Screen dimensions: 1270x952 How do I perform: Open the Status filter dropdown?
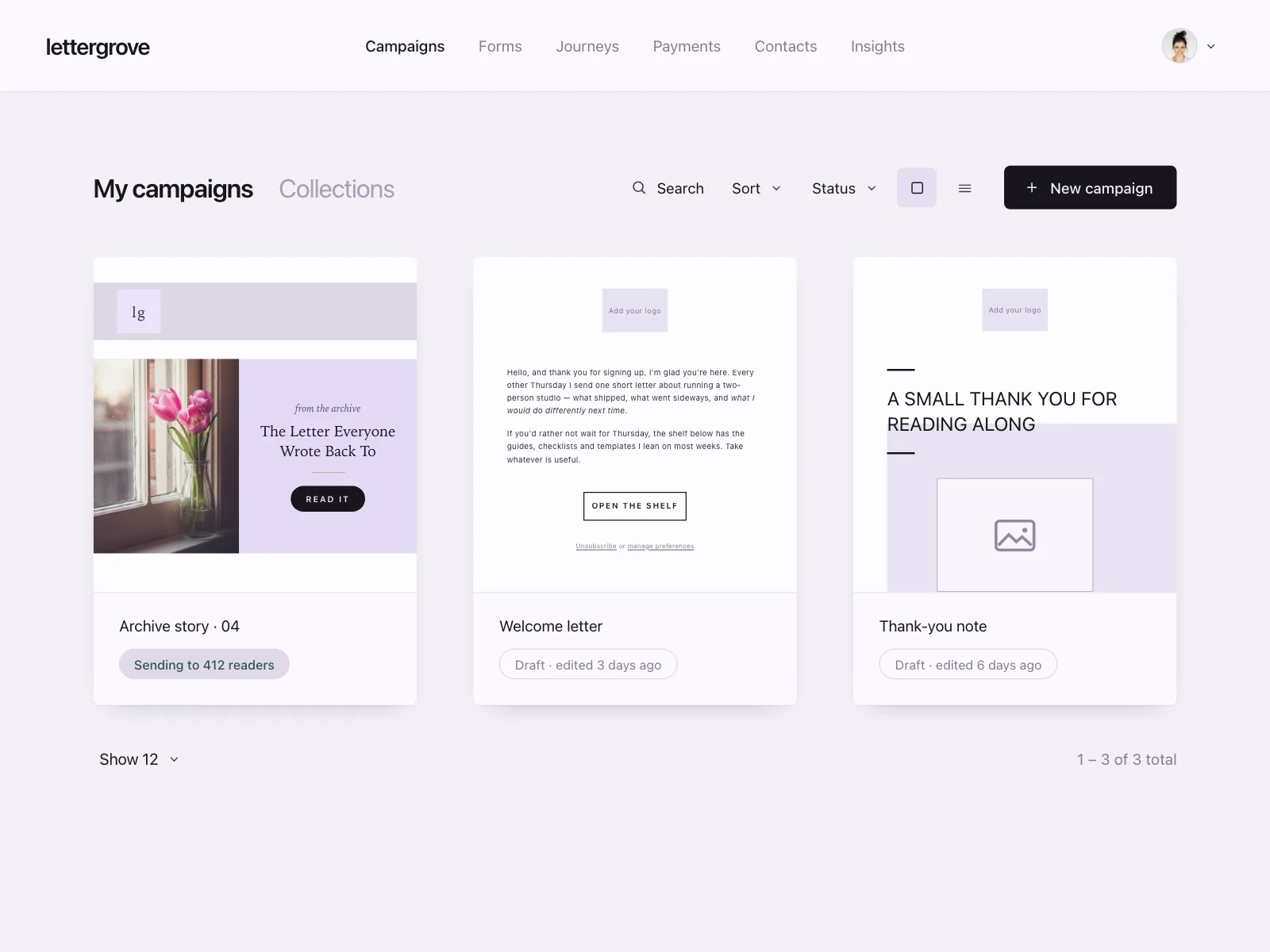(844, 188)
